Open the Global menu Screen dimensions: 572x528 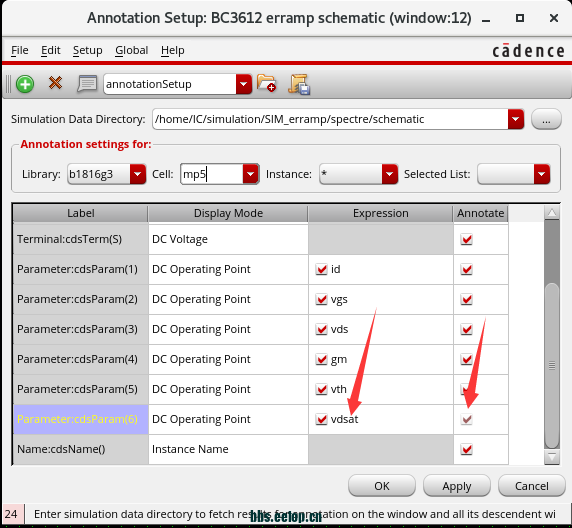[132, 50]
